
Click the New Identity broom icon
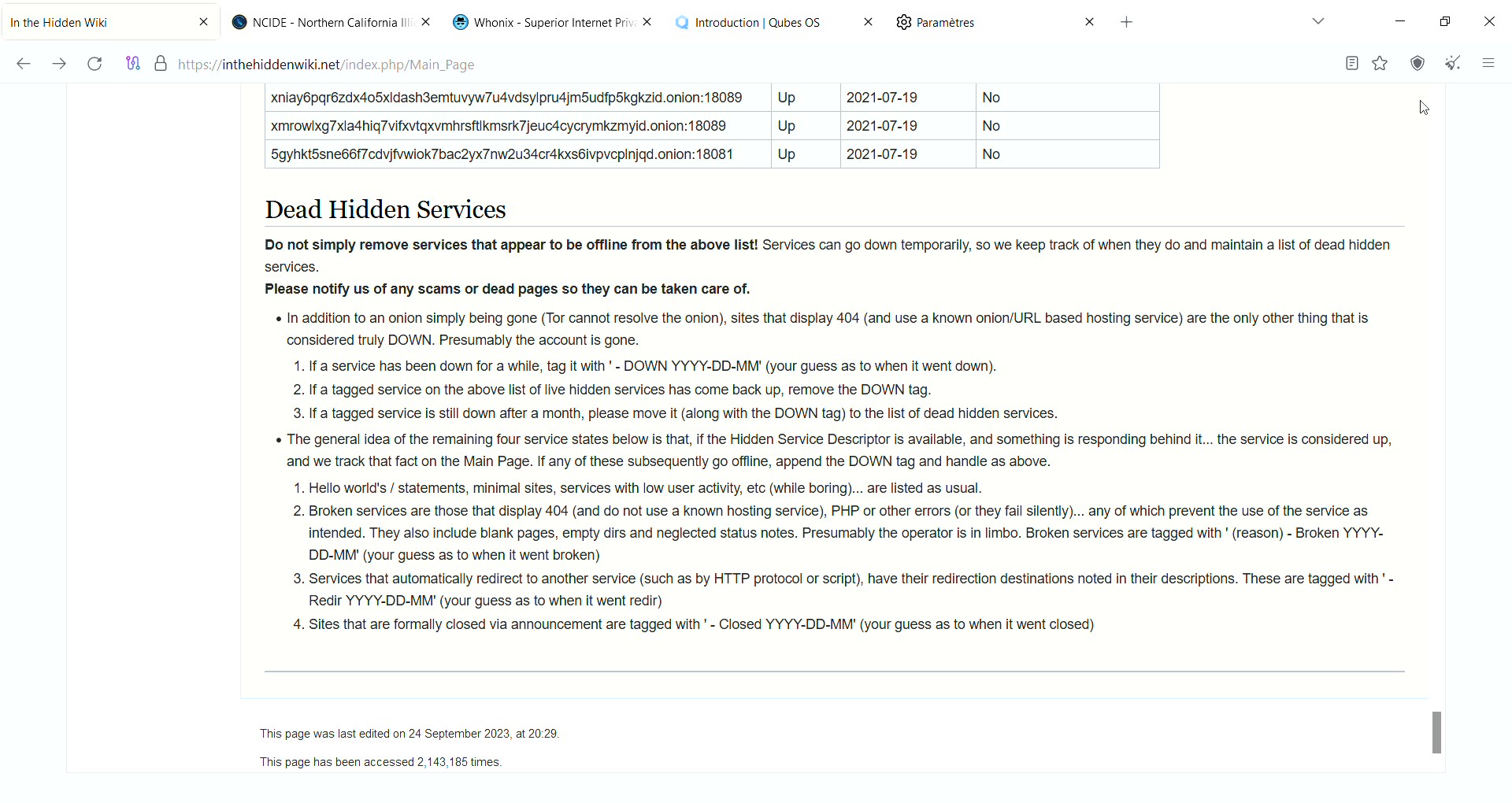click(1453, 64)
